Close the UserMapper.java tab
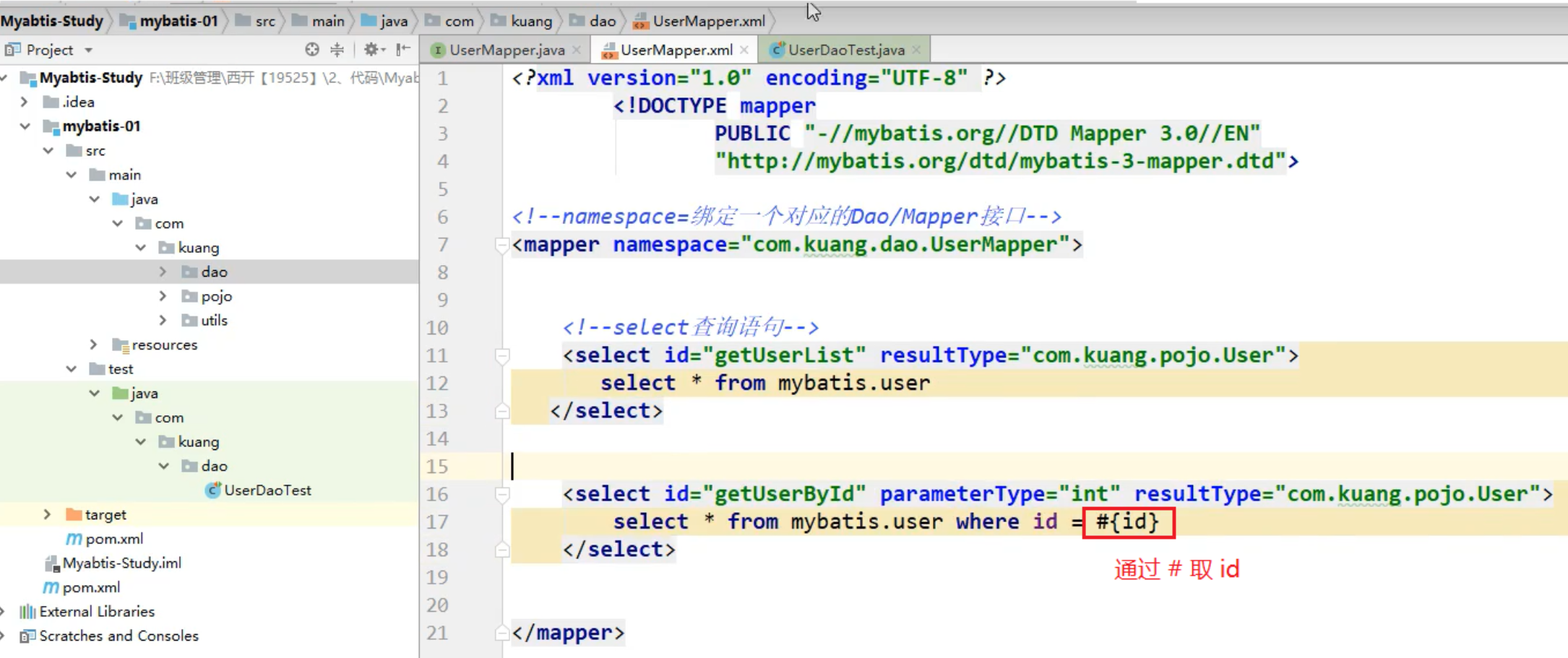 coord(577,50)
